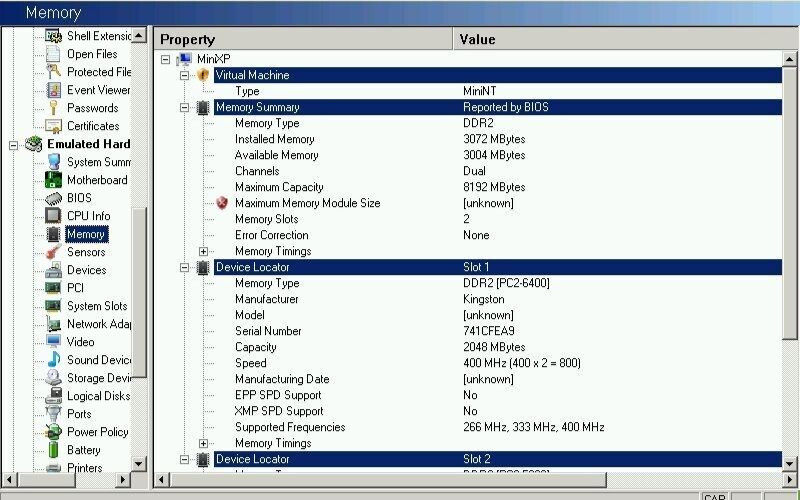The width and height of the screenshot is (800, 500).
Task: Open the Printers tree item
Action: (85, 467)
